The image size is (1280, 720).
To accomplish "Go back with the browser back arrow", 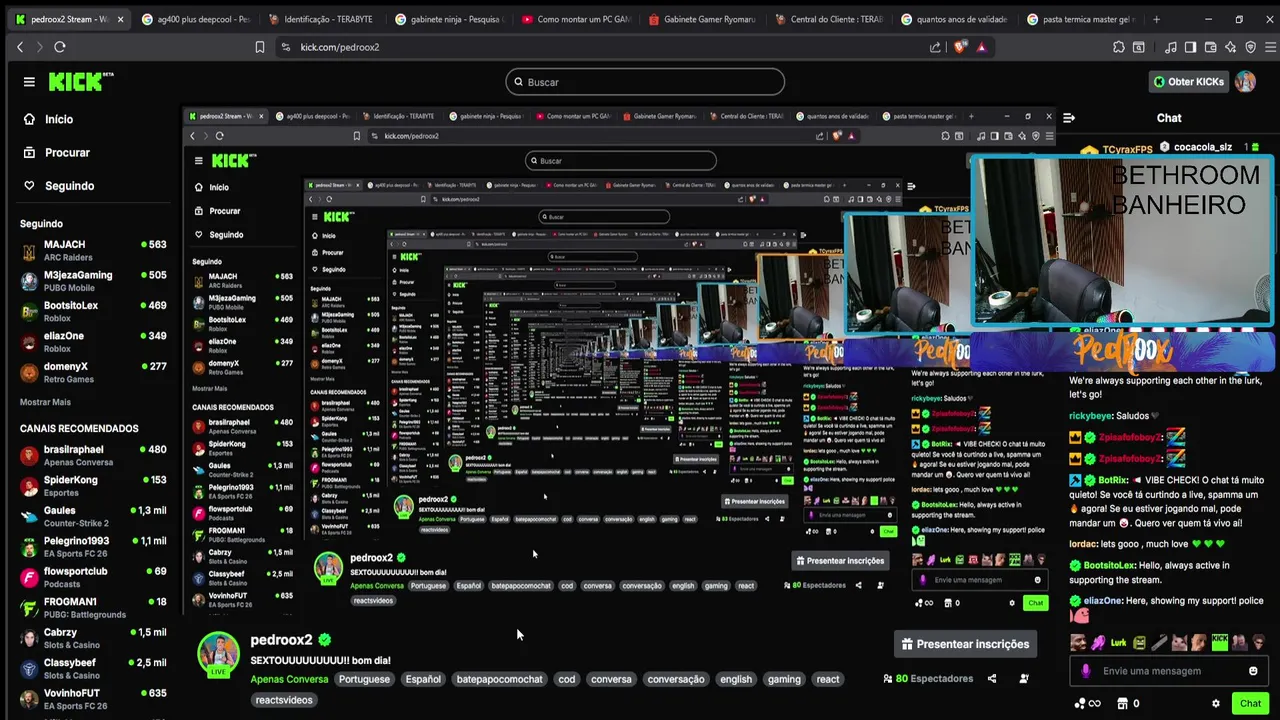I will click(x=20, y=47).
